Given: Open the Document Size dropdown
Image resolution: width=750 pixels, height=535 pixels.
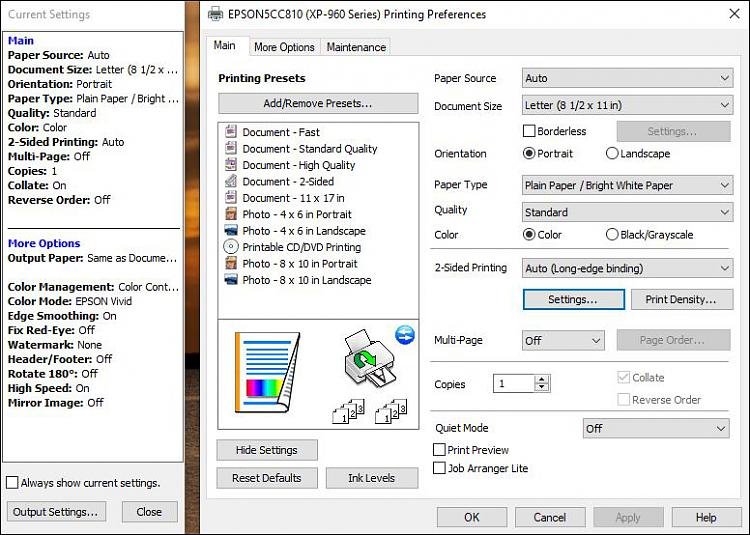Looking at the screenshot, I should 627,105.
